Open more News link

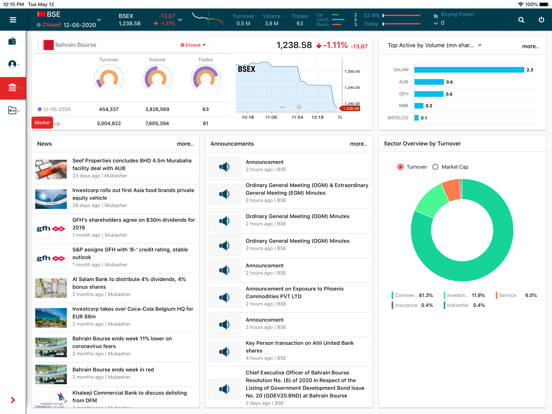(185, 144)
